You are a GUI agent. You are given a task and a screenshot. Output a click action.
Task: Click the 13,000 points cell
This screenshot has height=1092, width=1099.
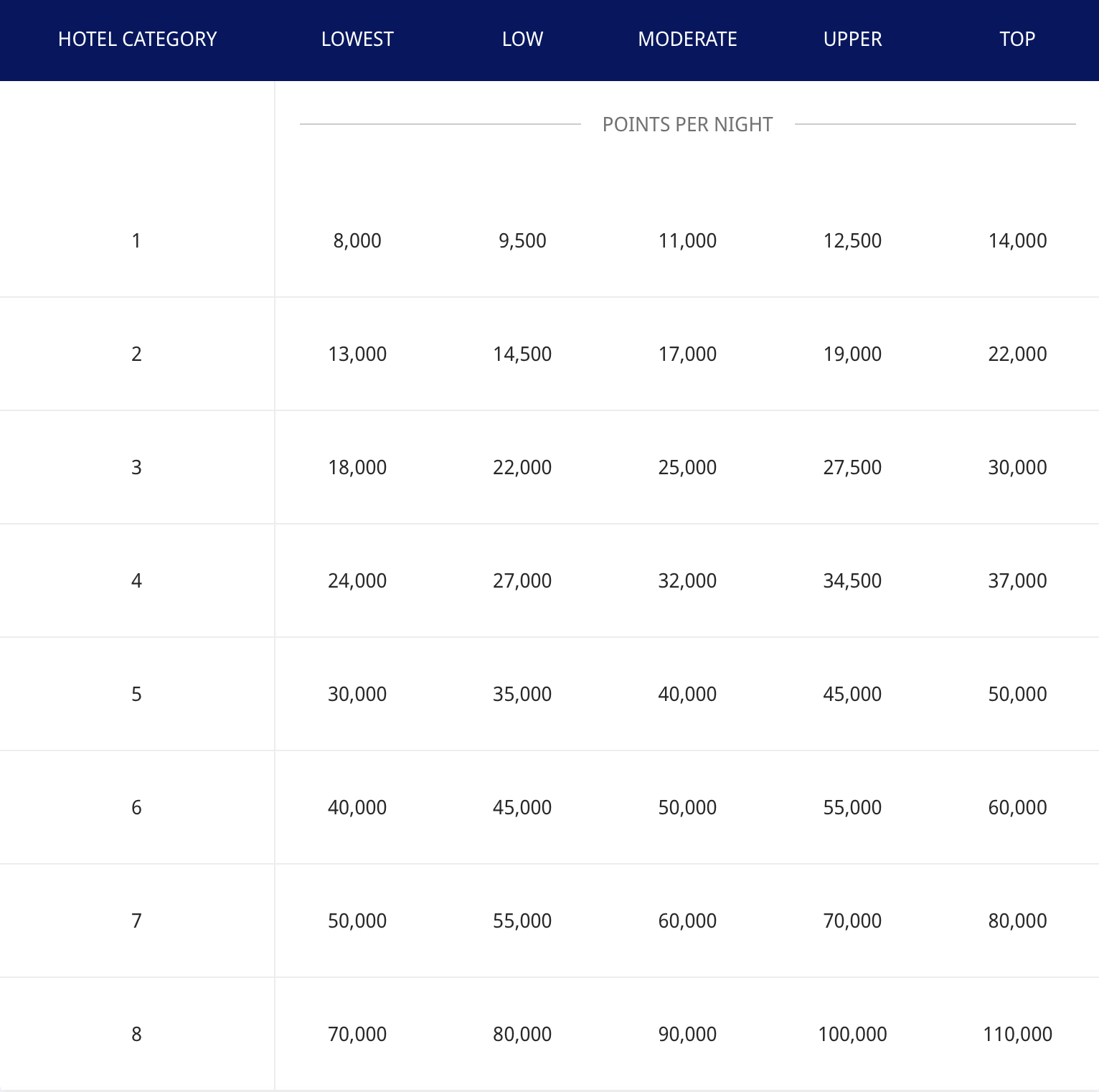coord(357,354)
